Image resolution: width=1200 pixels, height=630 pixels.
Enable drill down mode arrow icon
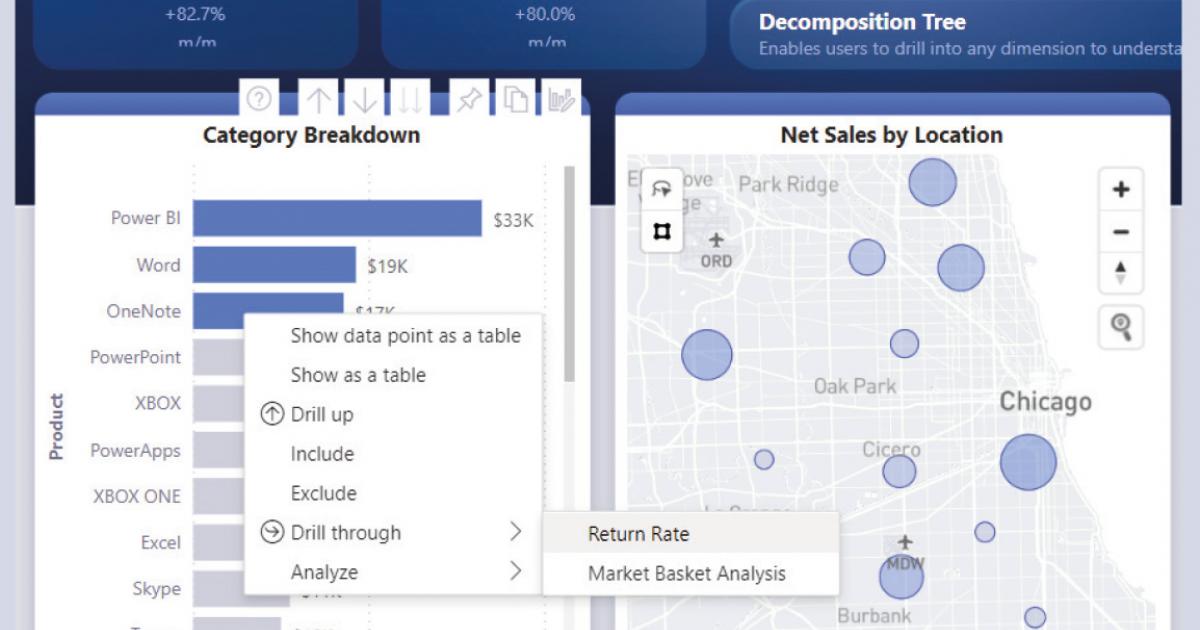tap(365, 99)
